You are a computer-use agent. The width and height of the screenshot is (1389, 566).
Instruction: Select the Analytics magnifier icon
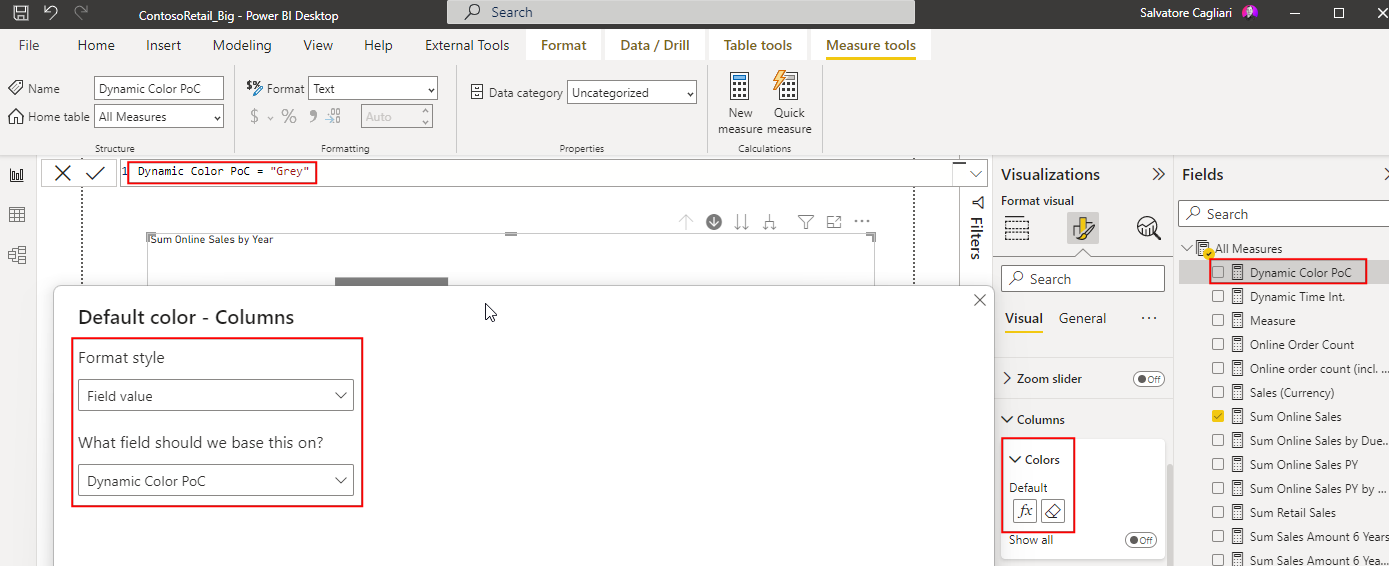click(1149, 228)
